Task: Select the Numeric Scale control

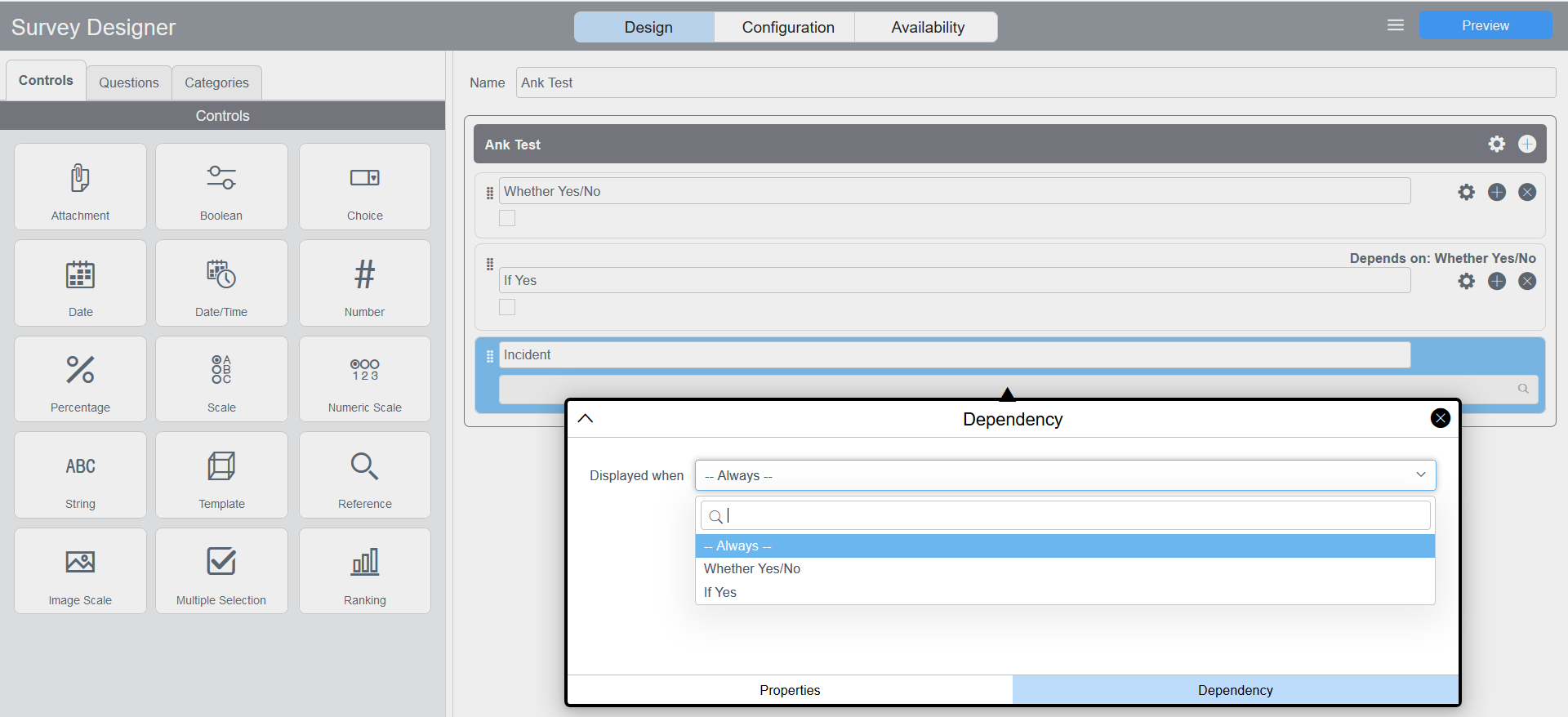Action: pyautogui.click(x=365, y=379)
